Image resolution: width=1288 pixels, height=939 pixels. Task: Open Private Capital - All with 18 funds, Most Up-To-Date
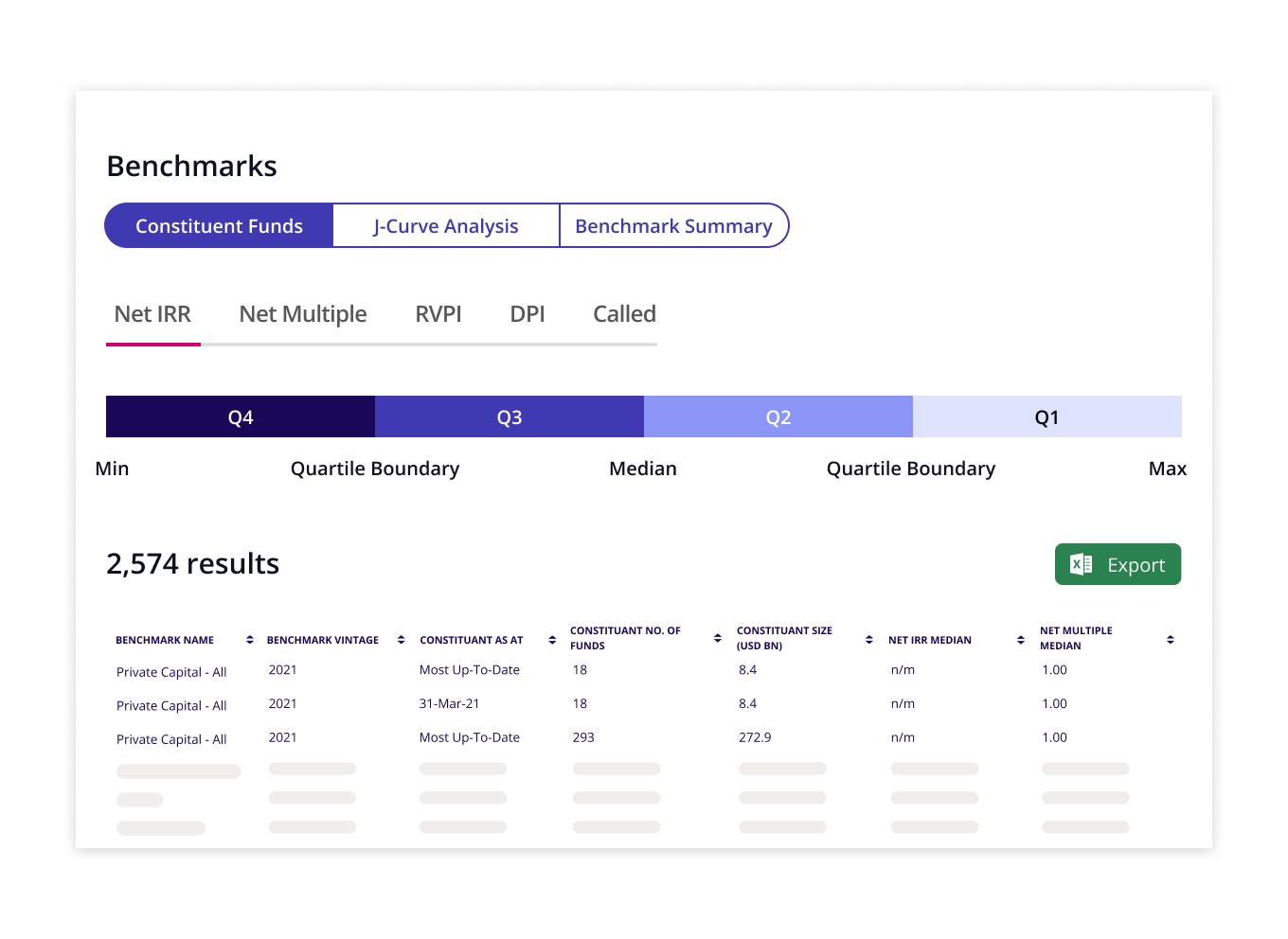click(171, 672)
